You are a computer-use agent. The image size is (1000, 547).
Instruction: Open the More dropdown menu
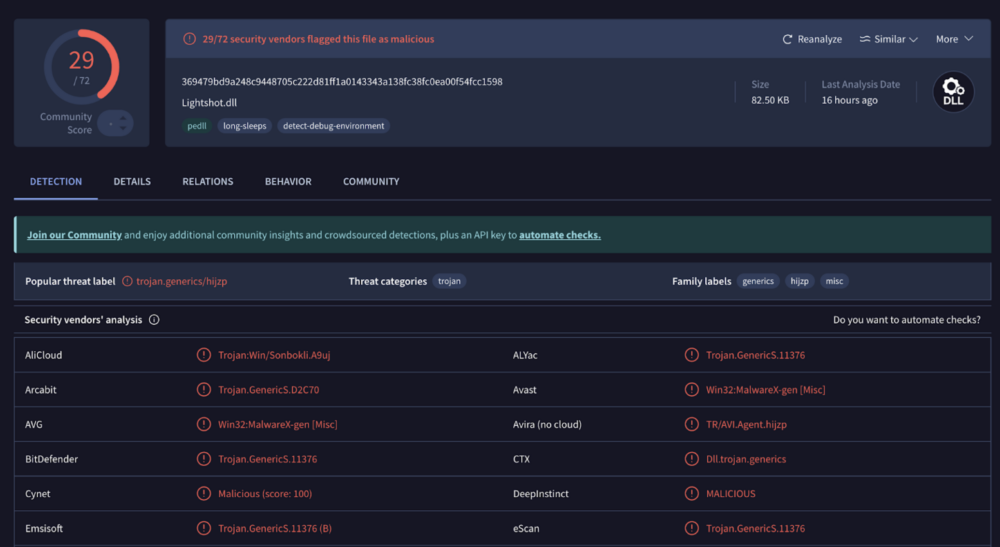click(x=954, y=39)
